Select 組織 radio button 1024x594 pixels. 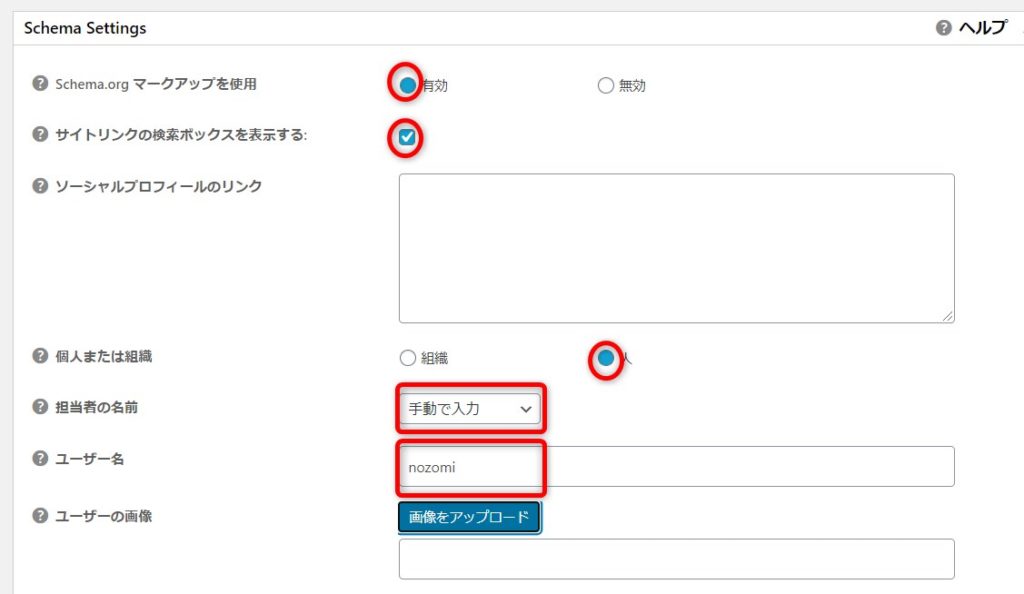(408, 358)
